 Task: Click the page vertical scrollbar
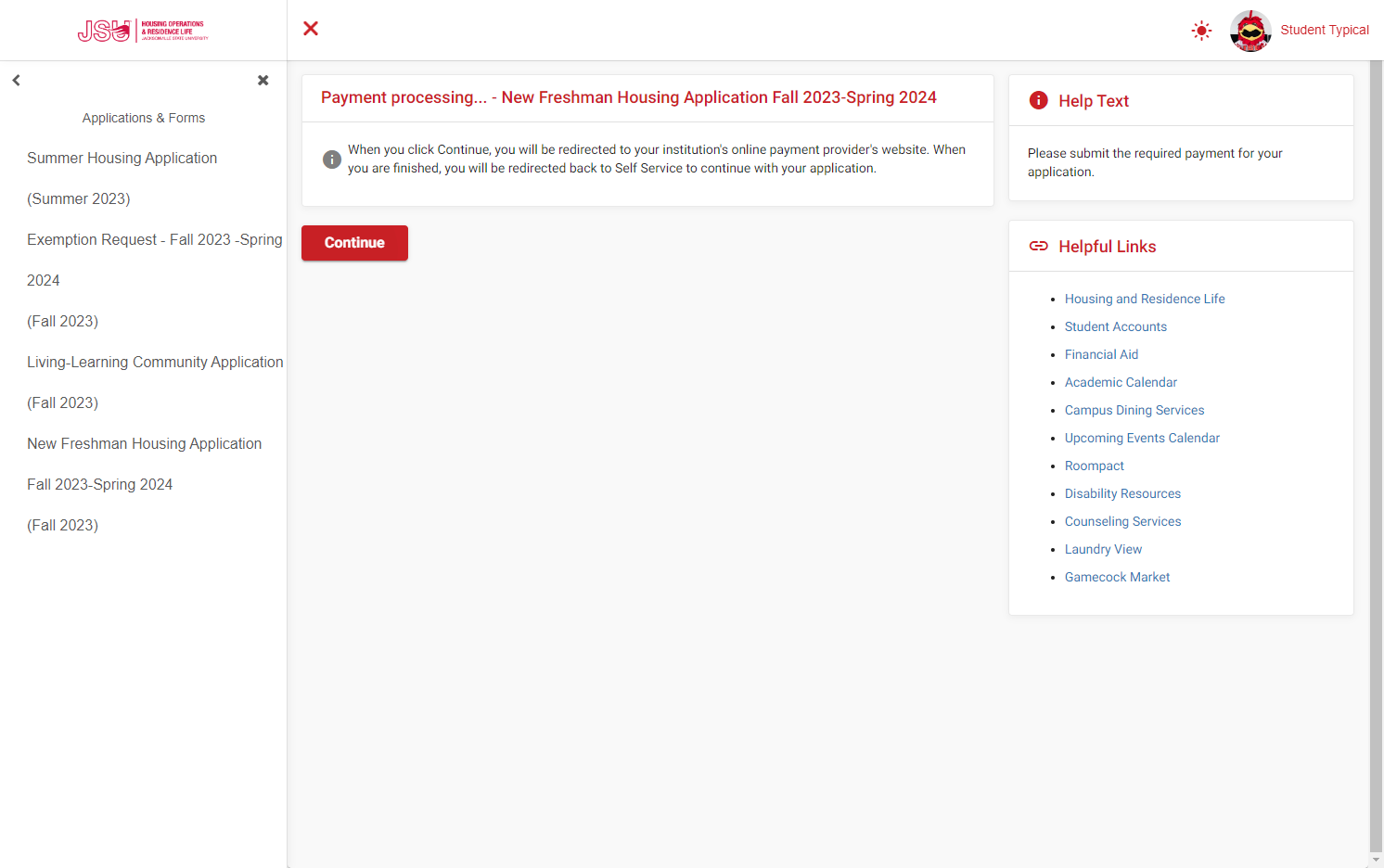(1376, 454)
